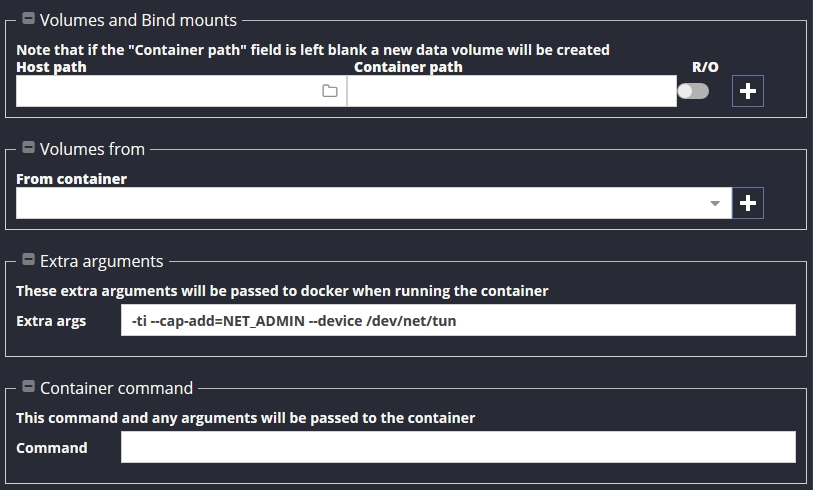The height and width of the screenshot is (490, 813).
Task: Click into the Extra args field
Action: 458,320
